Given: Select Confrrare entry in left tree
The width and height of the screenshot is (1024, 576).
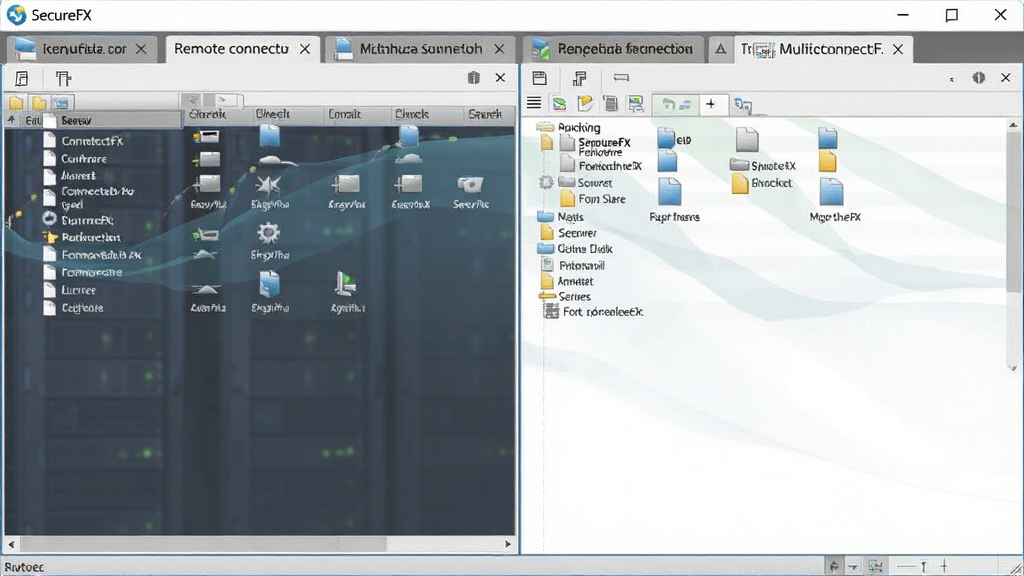Looking at the screenshot, I should (84, 158).
